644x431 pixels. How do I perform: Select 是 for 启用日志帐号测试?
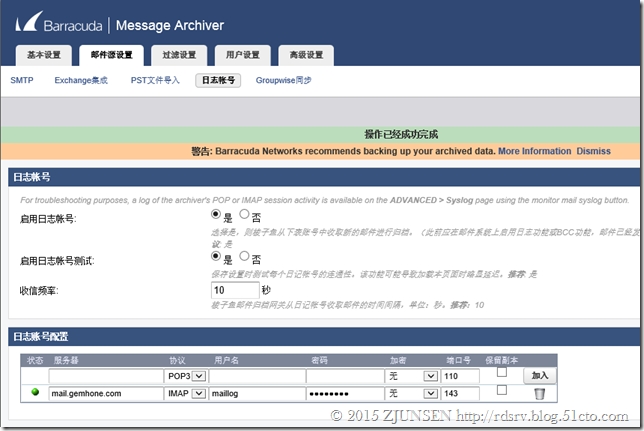(216, 256)
